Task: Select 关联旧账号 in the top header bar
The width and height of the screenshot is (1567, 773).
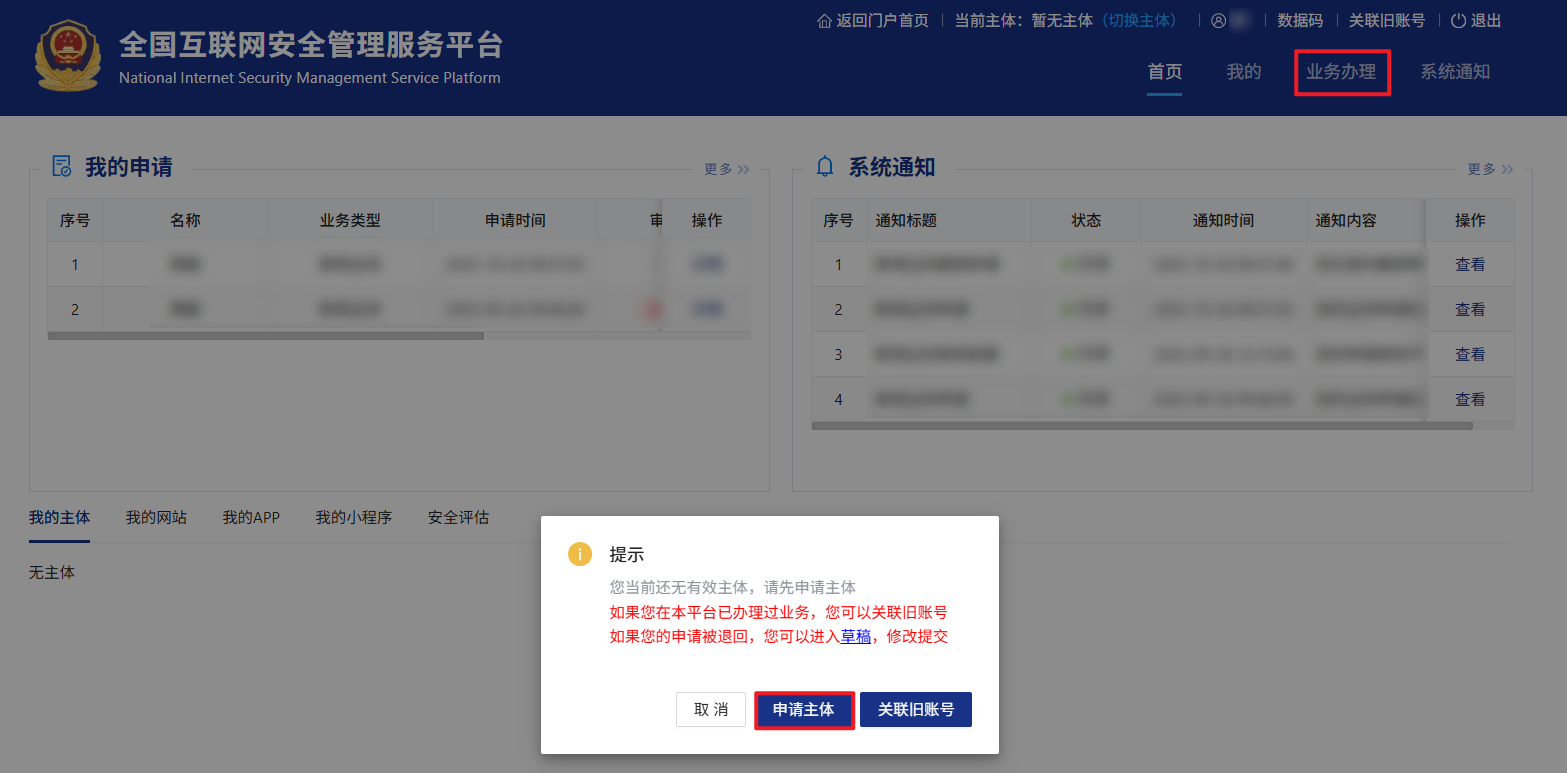Action: [1387, 21]
